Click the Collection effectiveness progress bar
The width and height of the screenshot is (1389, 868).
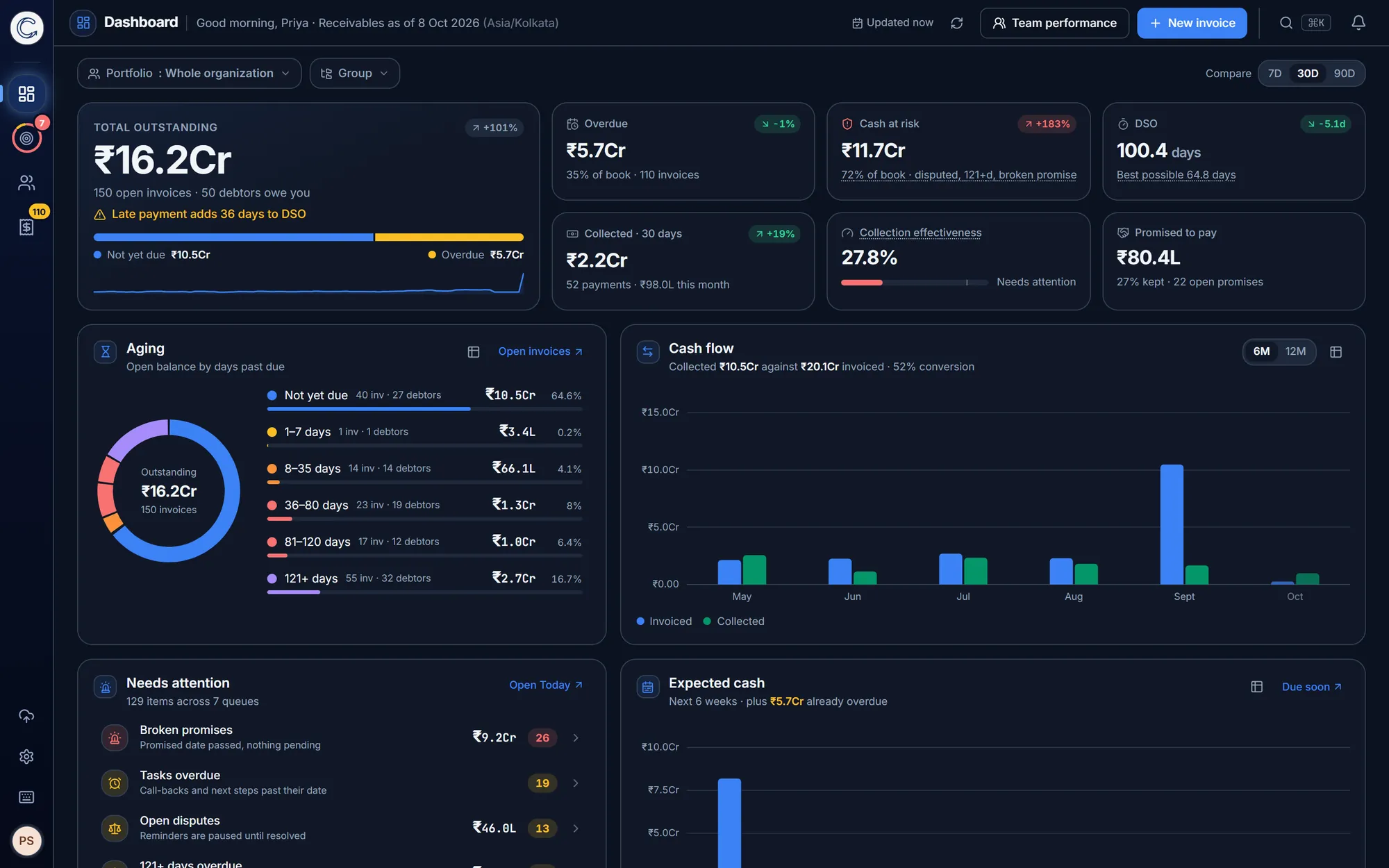click(914, 283)
